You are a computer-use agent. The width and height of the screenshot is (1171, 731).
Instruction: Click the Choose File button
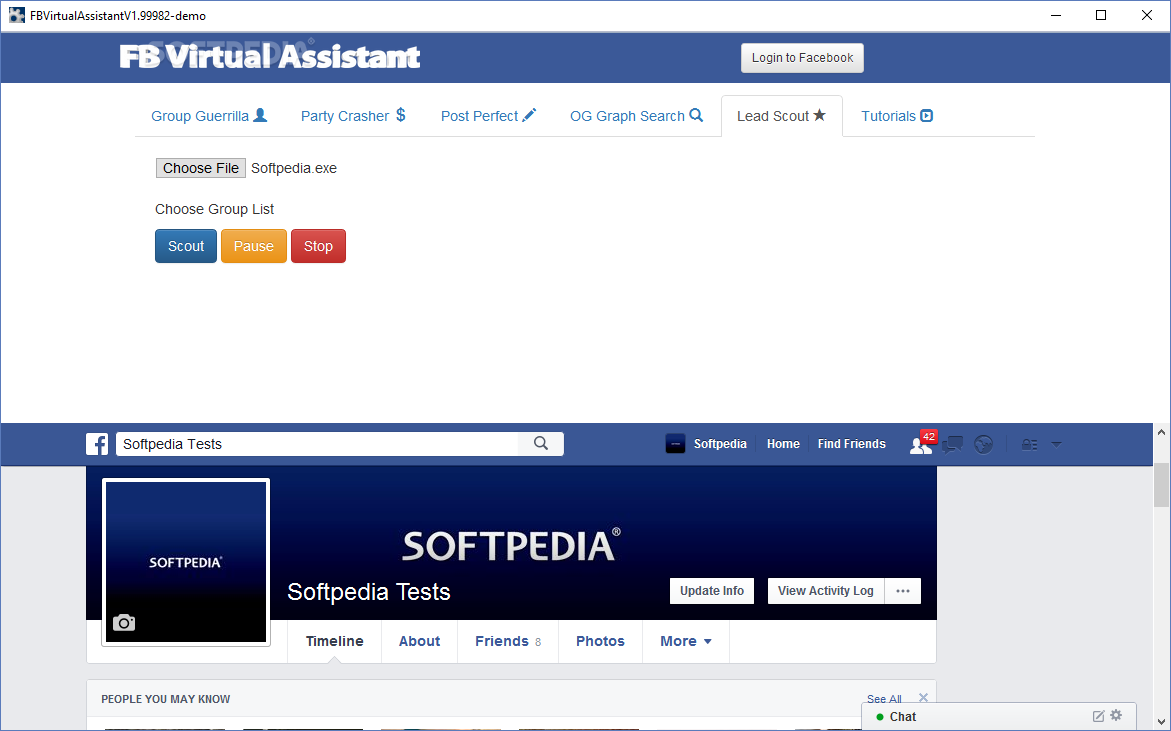tap(201, 168)
